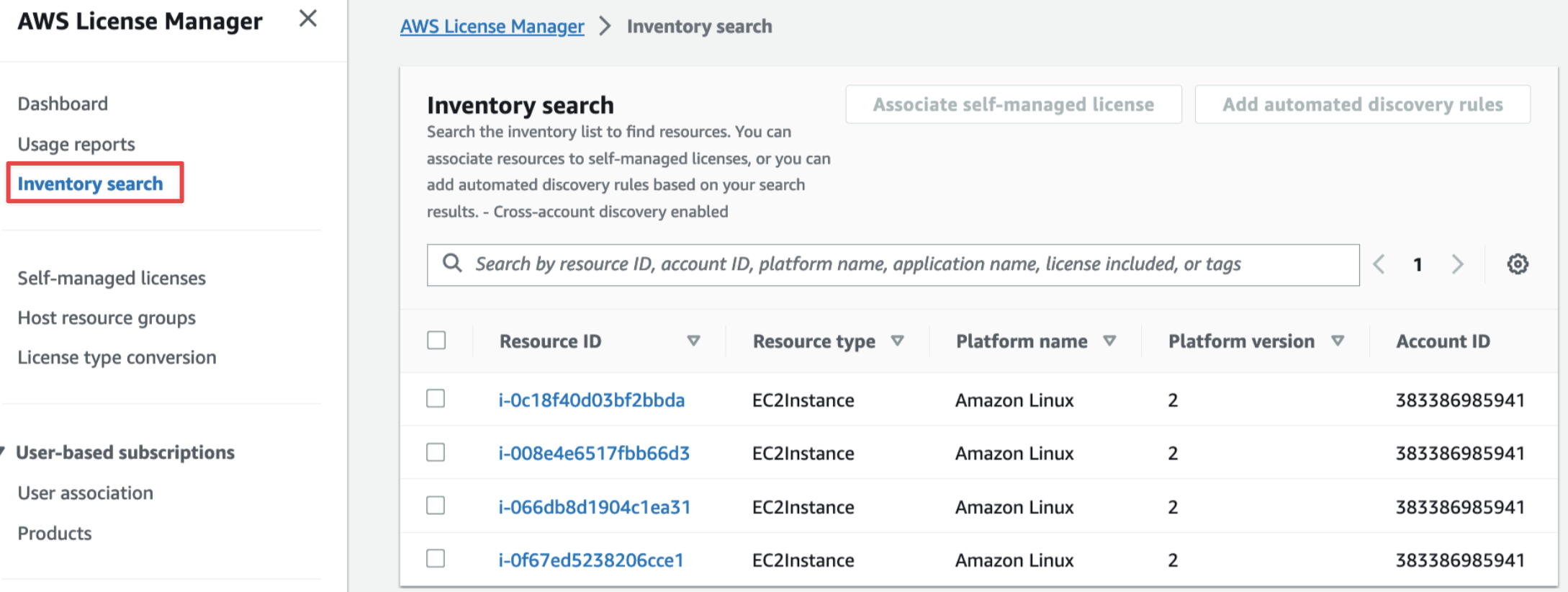Close the AWS License Manager sidebar
The height and width of the screenshot is (592, 1568).
tap(308, 19)
